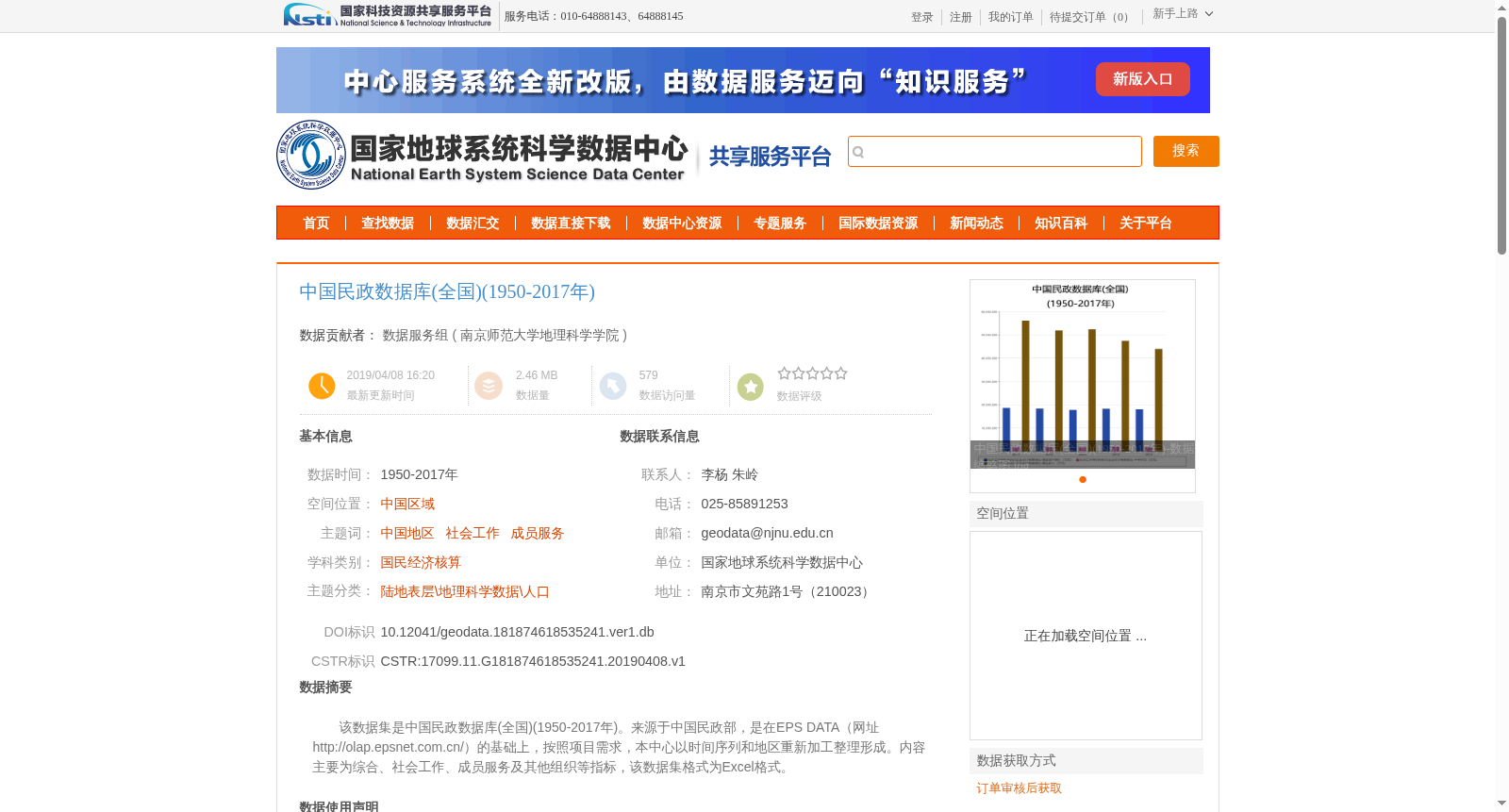Click the data size stack icon

point(489,386)
